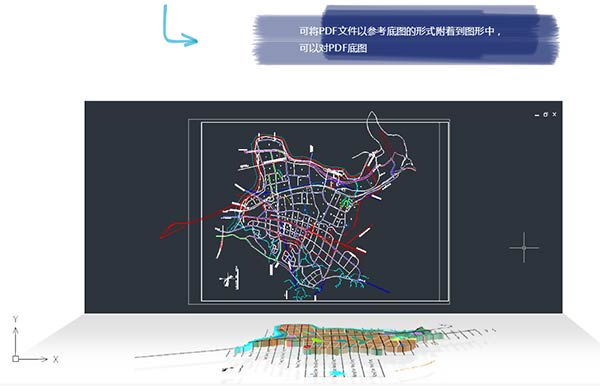This screenshot has height=386, width=600.
Task: Restore the CAD drawing window size
Action: (545, 114)
